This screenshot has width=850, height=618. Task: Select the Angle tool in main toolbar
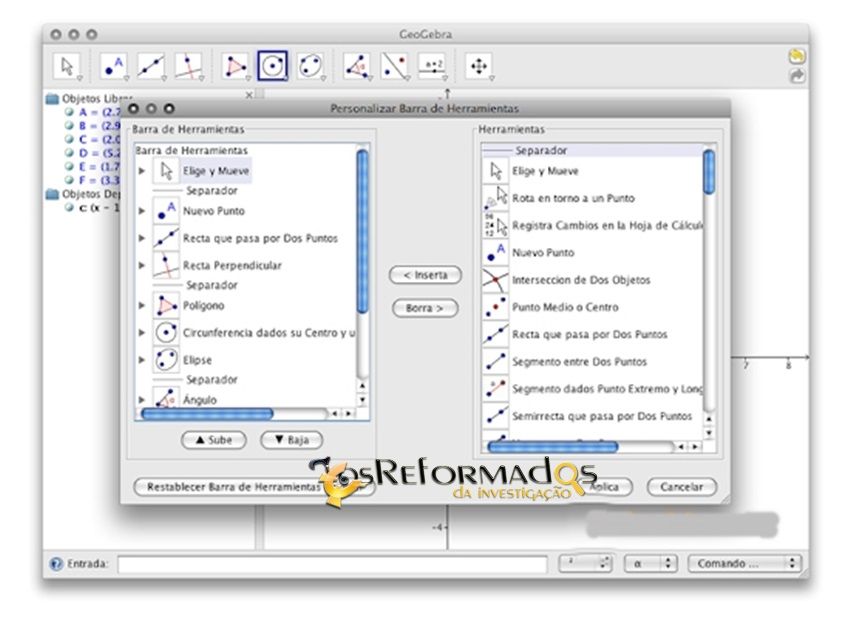(x=356, y=66)
